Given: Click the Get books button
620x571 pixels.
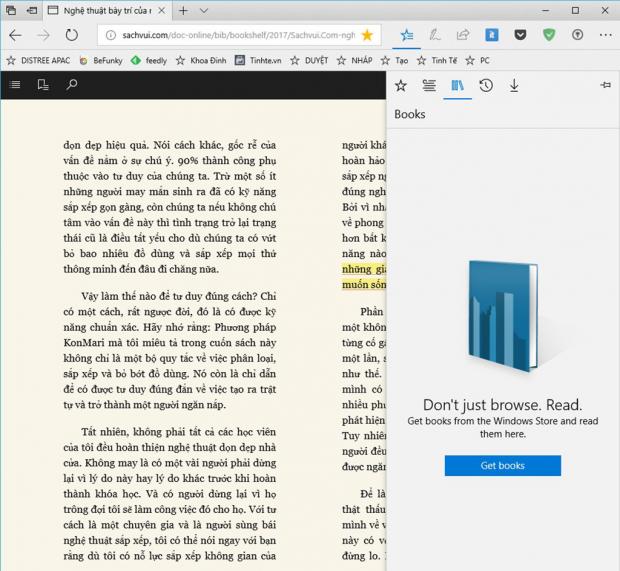Looking at the screenshot, I should (502, 466).
